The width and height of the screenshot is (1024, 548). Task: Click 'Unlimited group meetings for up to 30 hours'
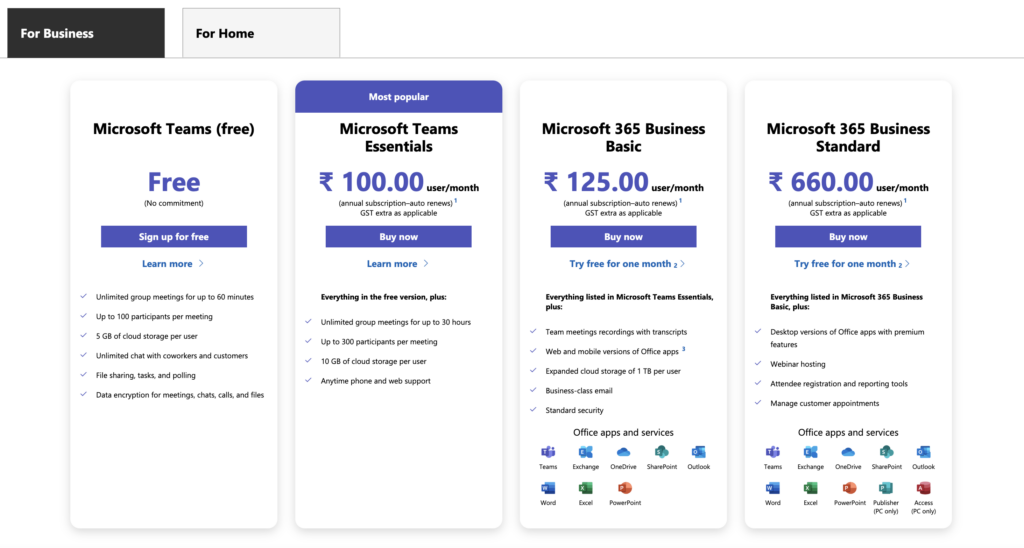pyautogui.click(x=395, y=322)
